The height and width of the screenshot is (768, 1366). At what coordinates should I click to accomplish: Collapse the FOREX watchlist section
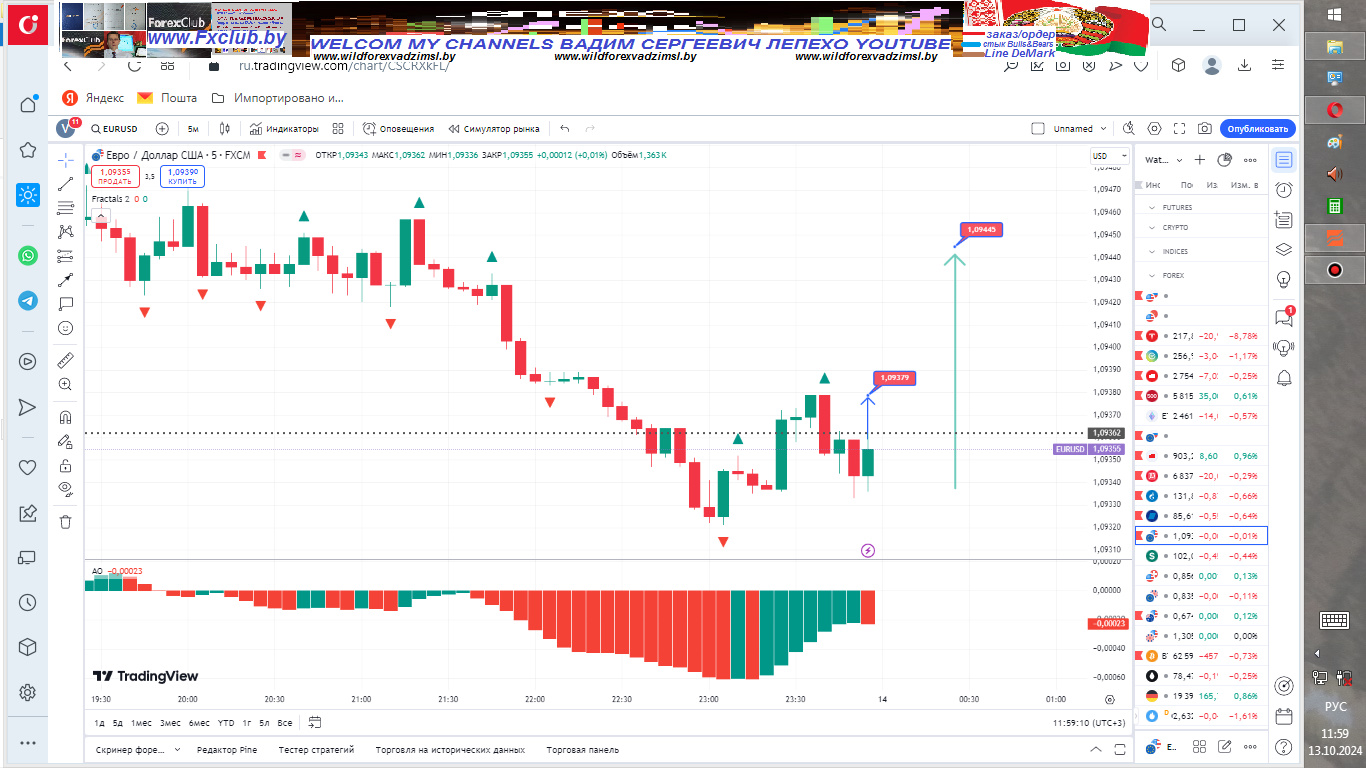coord(1152,275)
